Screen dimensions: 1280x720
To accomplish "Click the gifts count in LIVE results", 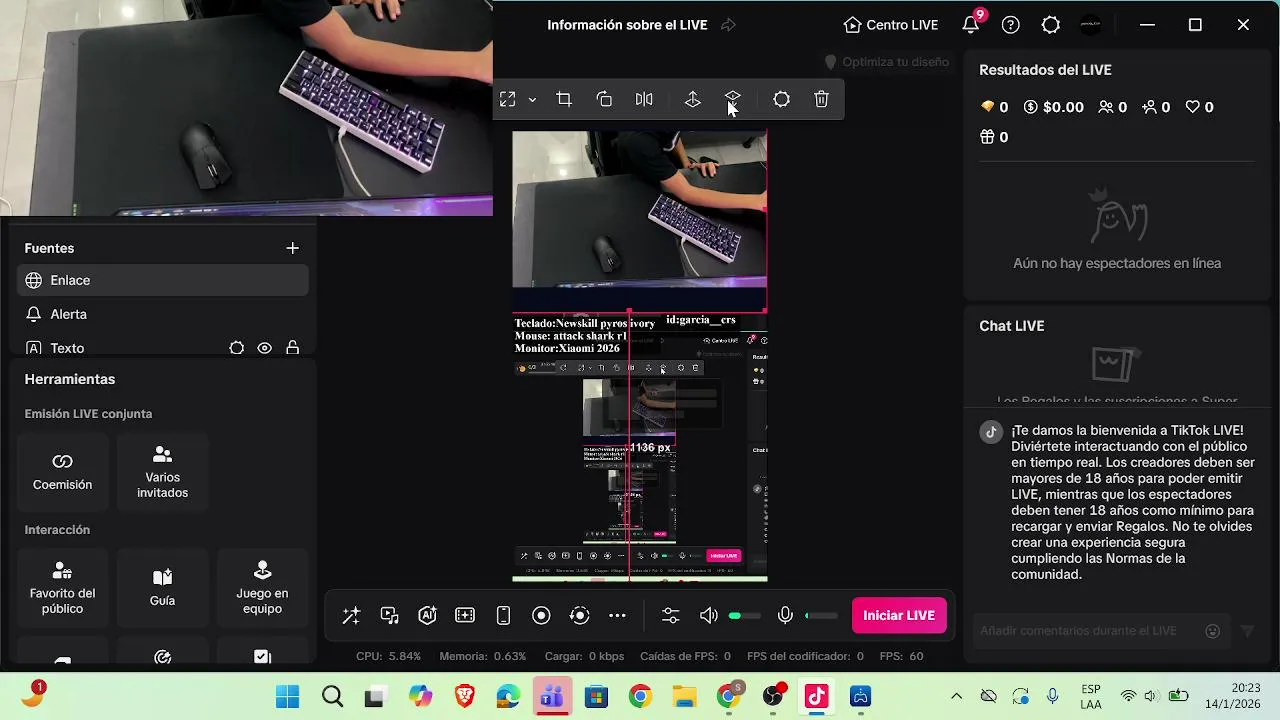I will (995, 137).
